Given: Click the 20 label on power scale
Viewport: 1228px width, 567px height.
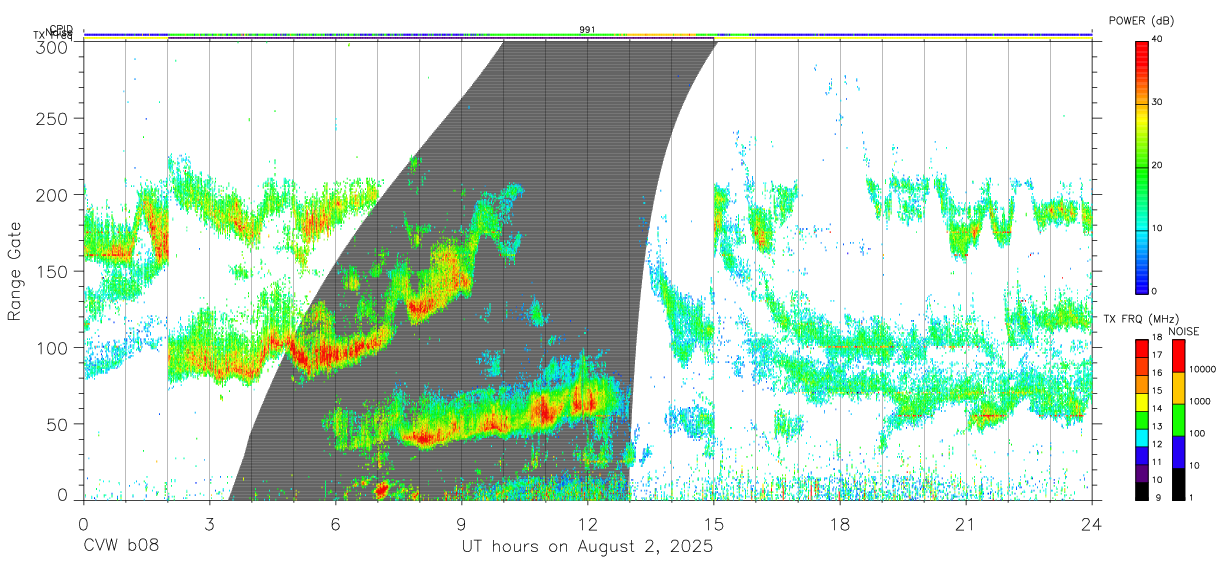Looking at the screenshot, I should [1159, 165].
